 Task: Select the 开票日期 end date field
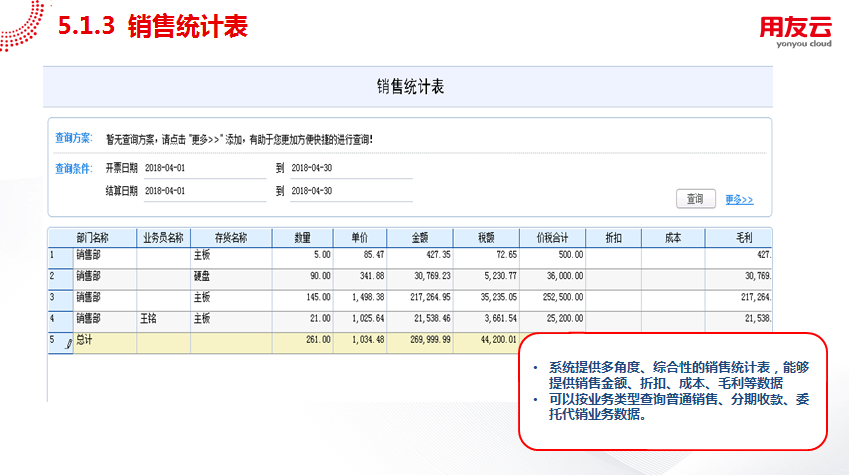point(351,168)
